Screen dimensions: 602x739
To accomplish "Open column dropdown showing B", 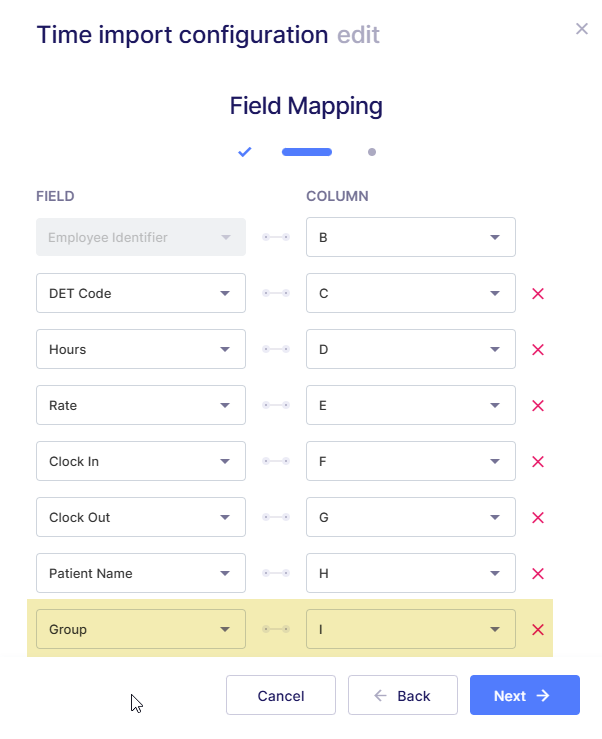I will coord(411,237).
